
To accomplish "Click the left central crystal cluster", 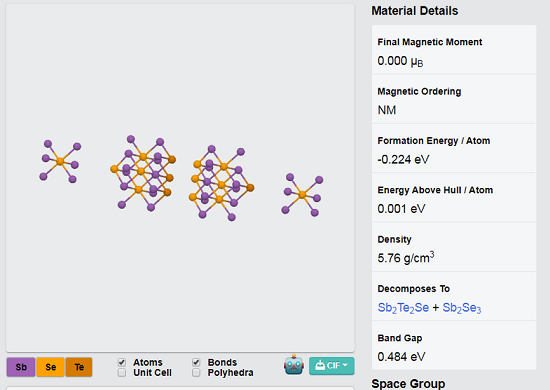I will [x=143, y=173].
